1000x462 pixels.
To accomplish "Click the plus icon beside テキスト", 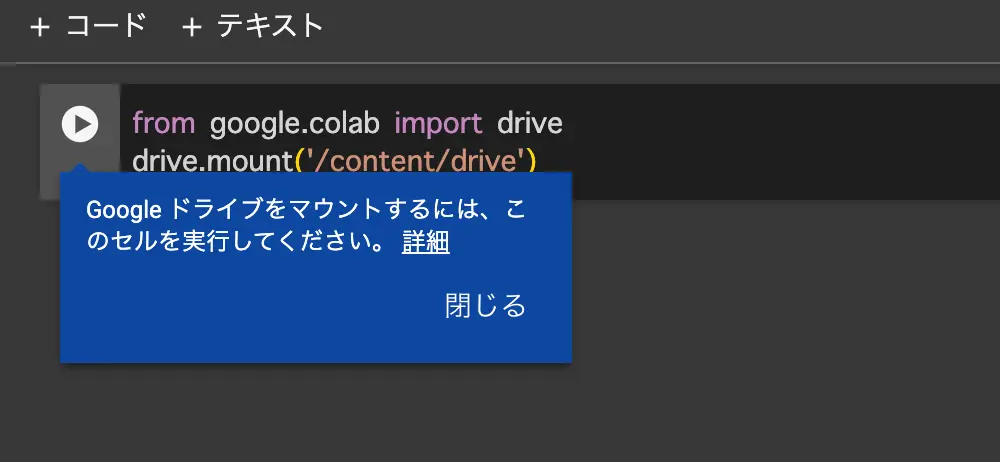I will pos(192,27).
